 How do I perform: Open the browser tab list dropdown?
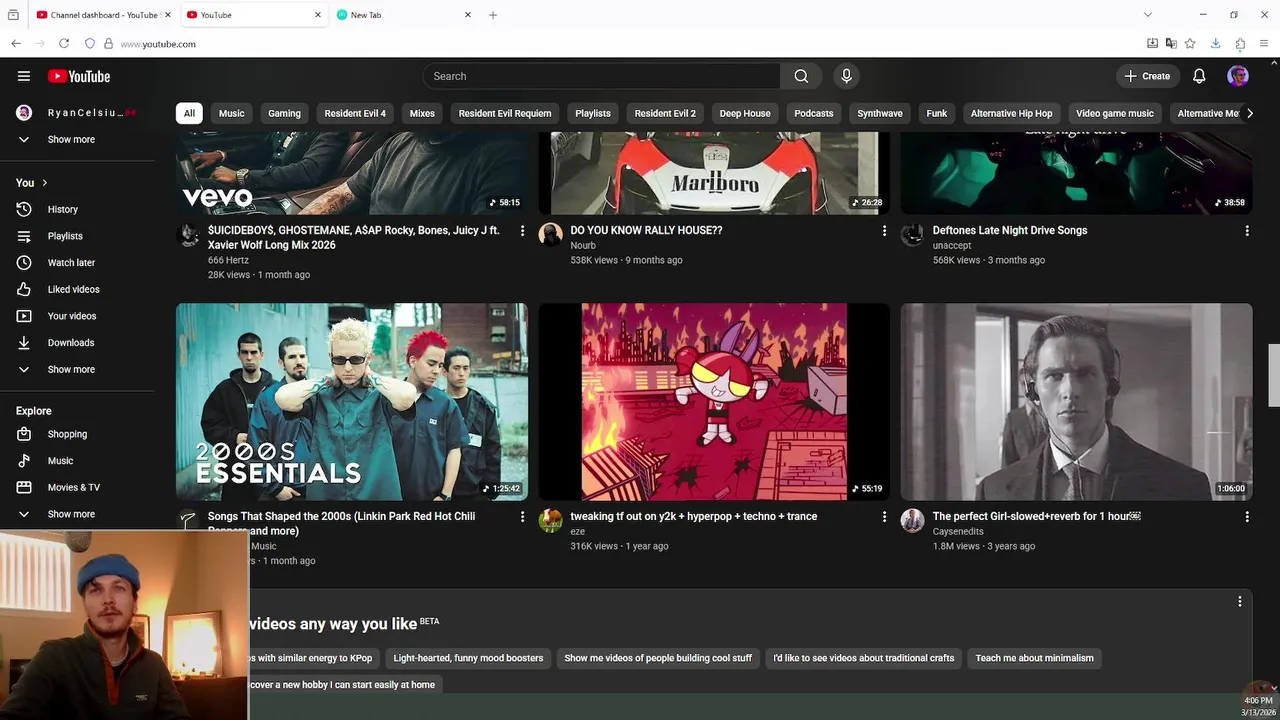point(1147,15)
